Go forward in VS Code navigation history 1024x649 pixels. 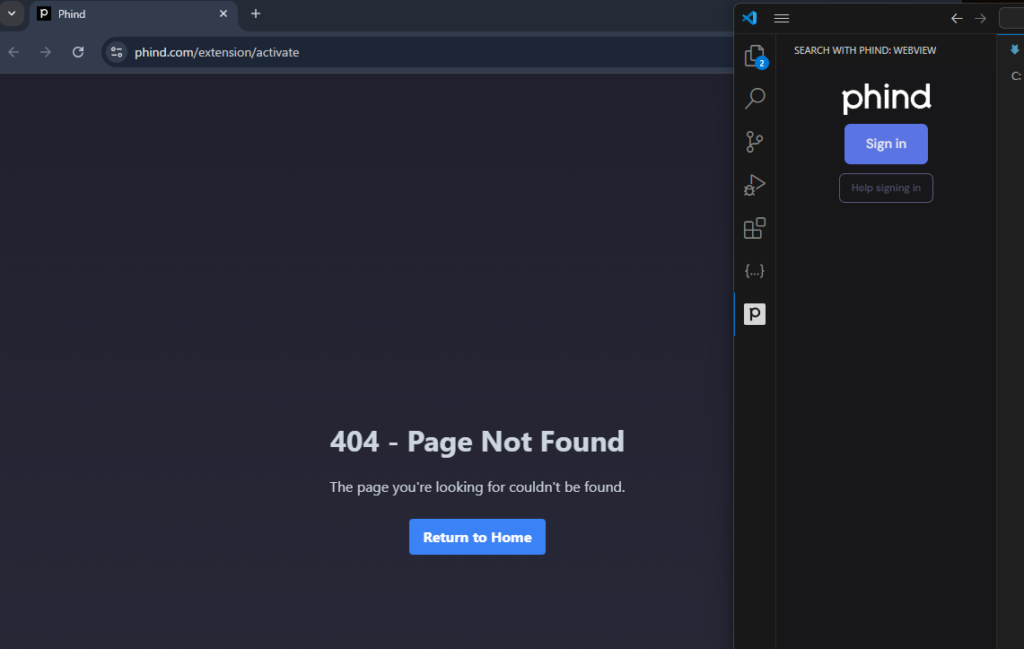pos(980,18)
